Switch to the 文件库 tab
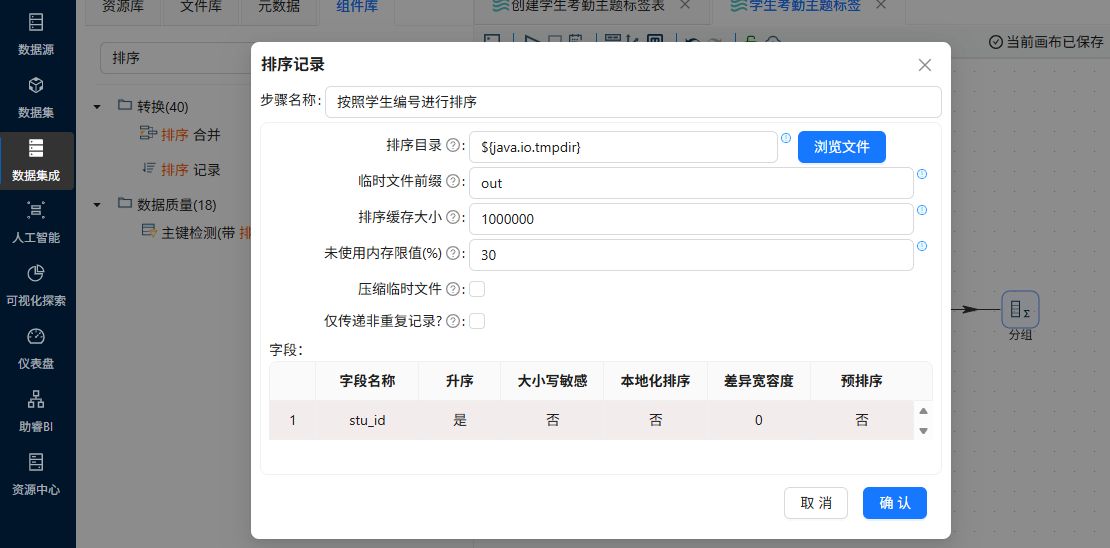This screenshot has height=548, width=1110. pos(200,8)
